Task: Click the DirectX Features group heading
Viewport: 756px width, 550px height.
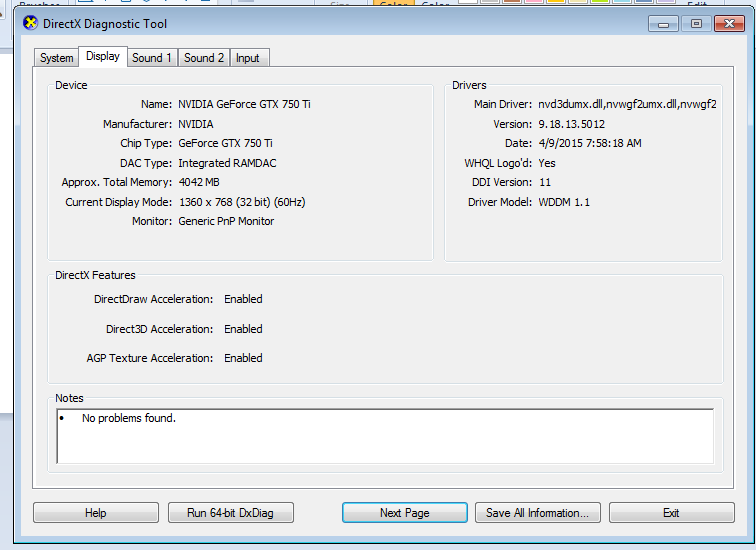Action: click(95, 275)
